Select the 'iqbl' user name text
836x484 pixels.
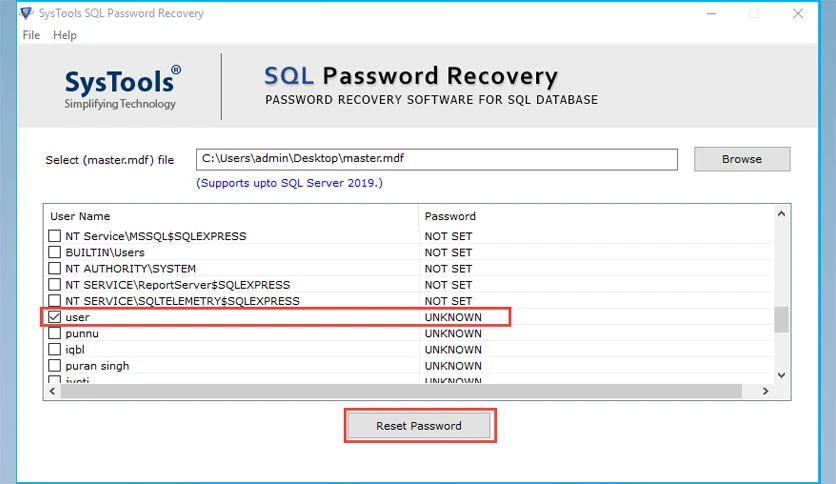(75, 350)
